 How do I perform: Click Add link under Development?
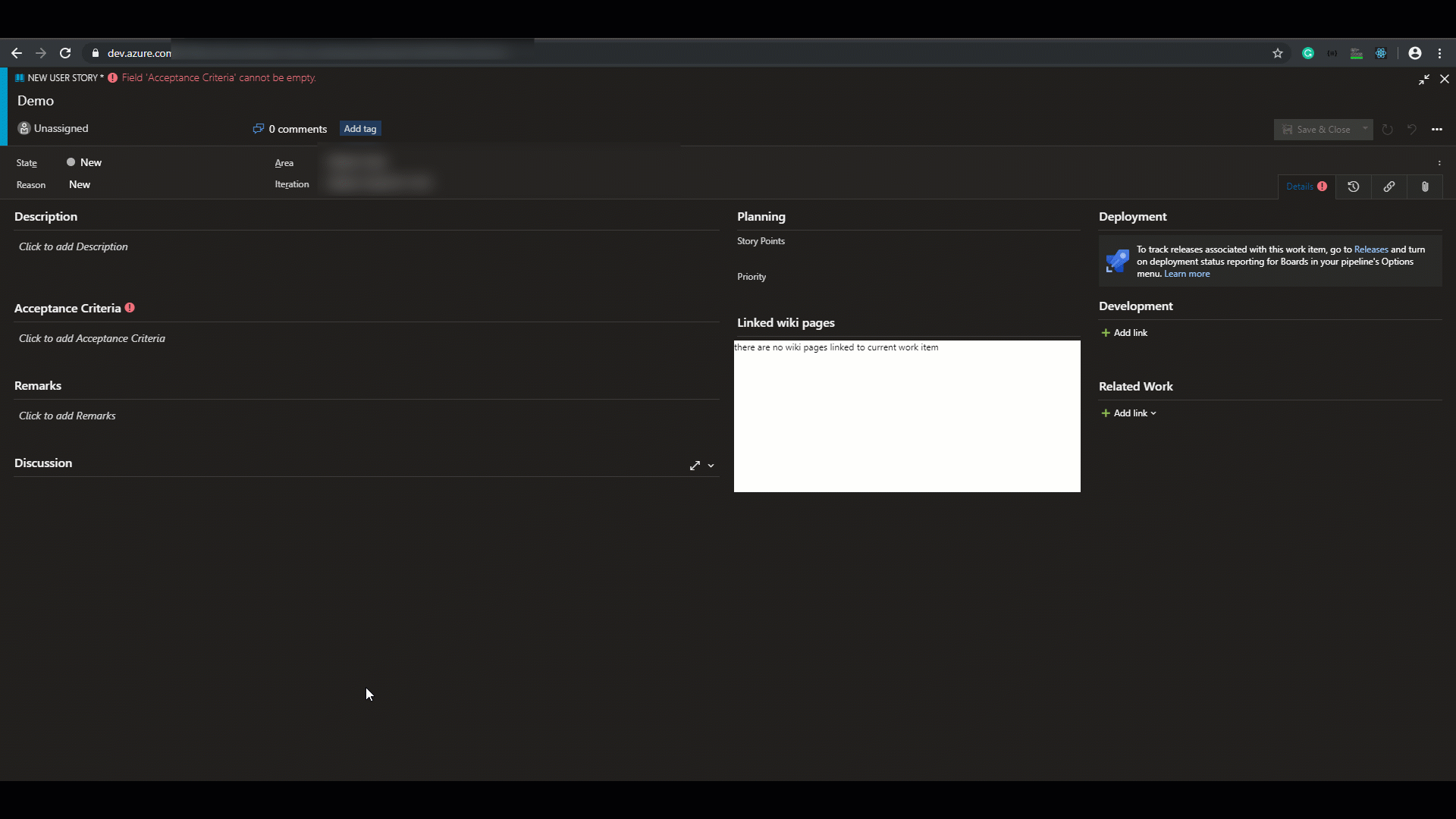1125,333
